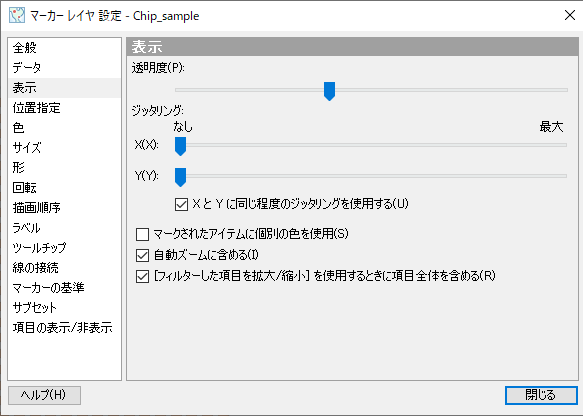Open 項目の表示/非表示 page
Screen dimensions: 583x416
(64, 328)
